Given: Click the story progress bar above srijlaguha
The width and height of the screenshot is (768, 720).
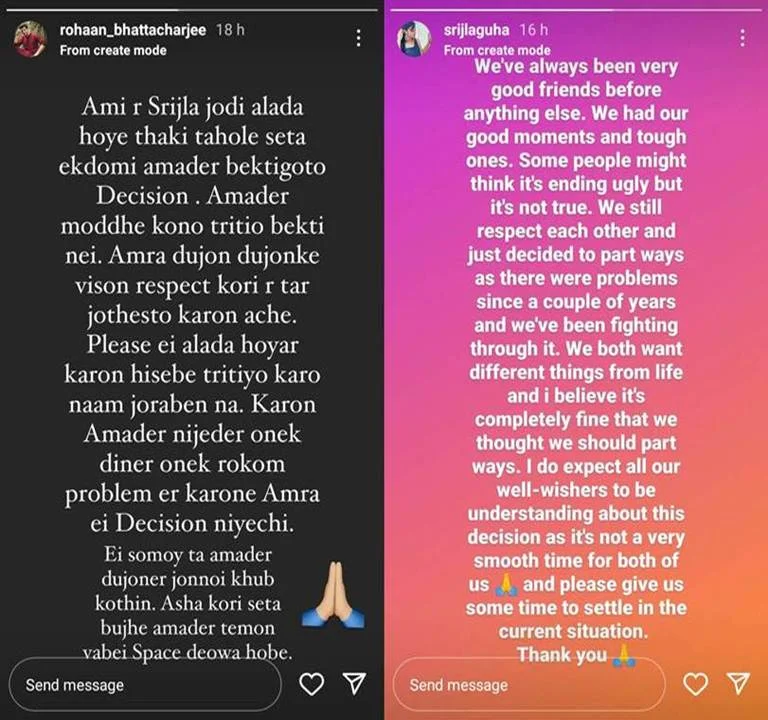Looking at the screenshot, I should click(x=576, y=10).
